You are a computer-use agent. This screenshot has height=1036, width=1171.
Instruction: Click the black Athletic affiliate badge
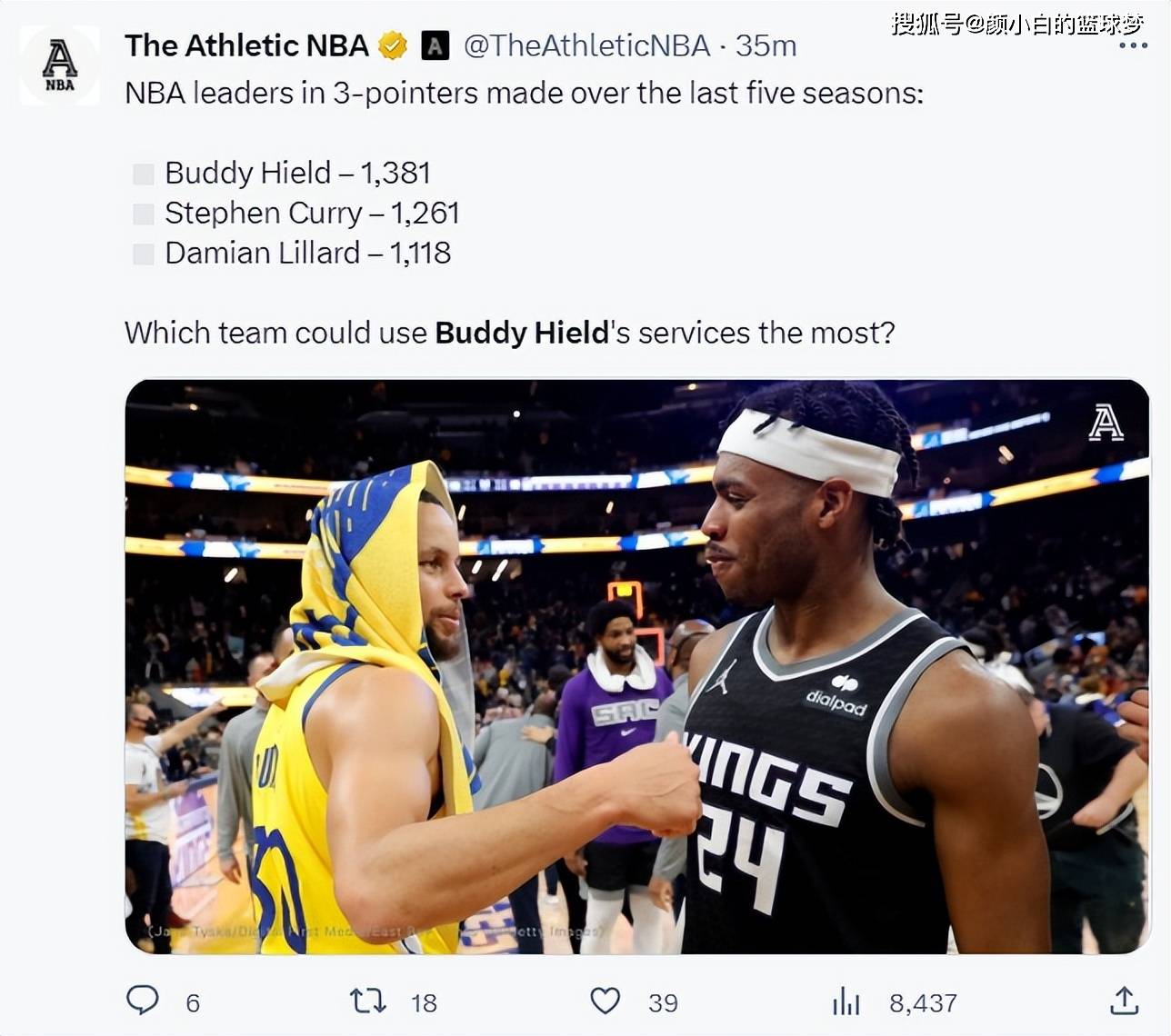435,45
